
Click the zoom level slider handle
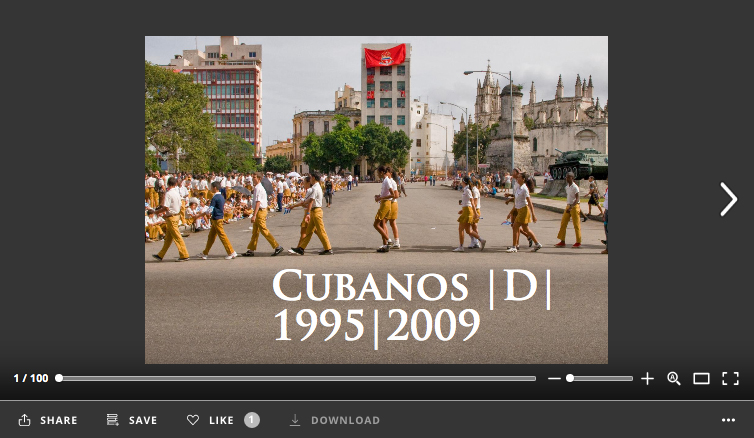click(570, 378)
